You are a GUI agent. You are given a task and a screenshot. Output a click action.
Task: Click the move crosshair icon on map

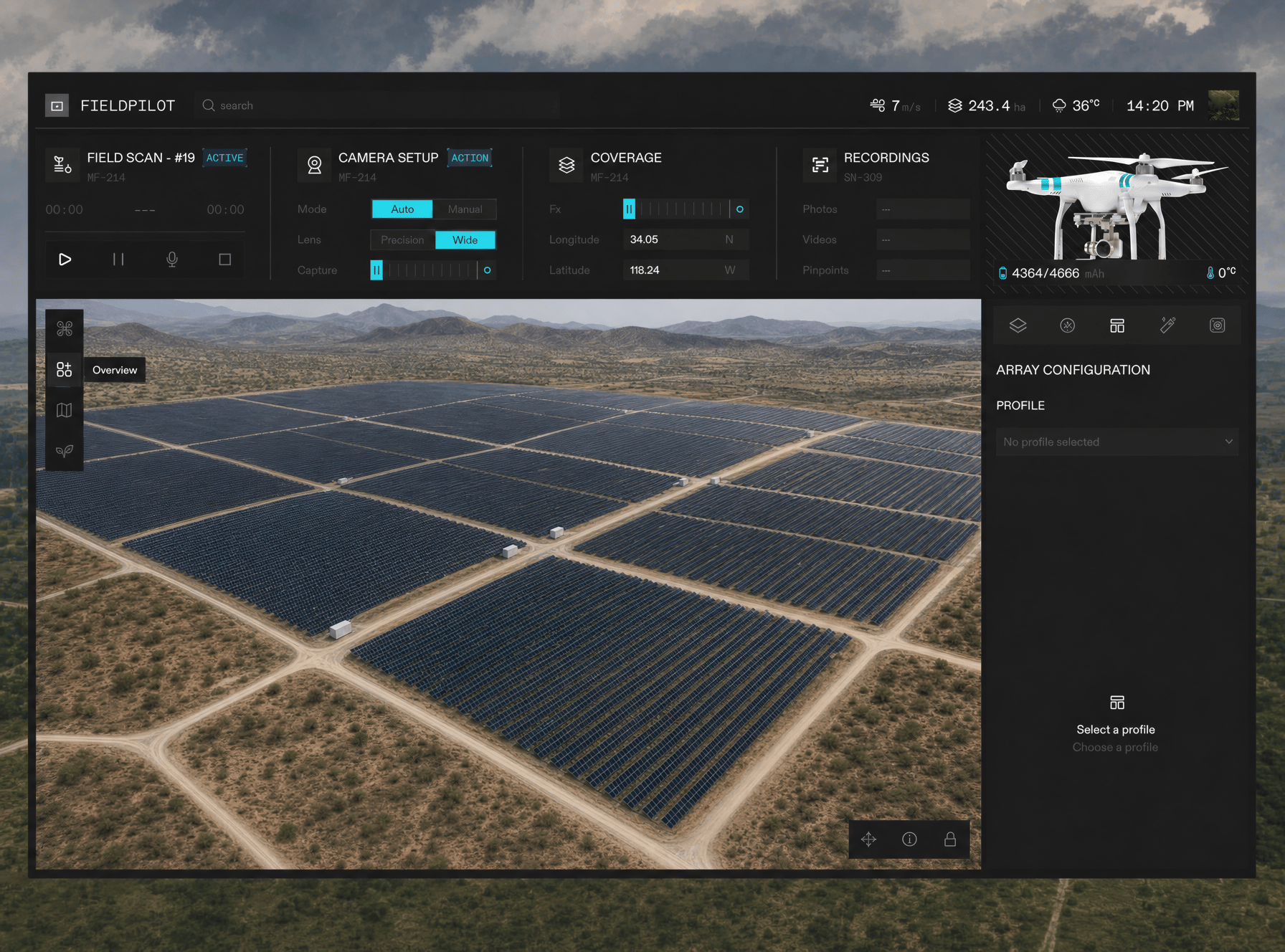pos(869,839)
